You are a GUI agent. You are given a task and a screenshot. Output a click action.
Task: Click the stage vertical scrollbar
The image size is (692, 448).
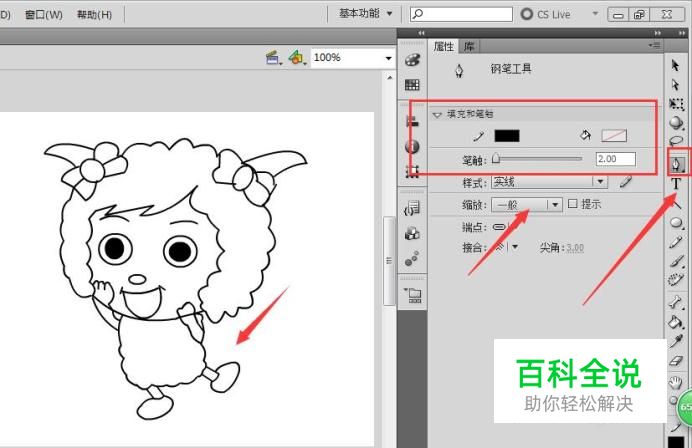[389, 260]
